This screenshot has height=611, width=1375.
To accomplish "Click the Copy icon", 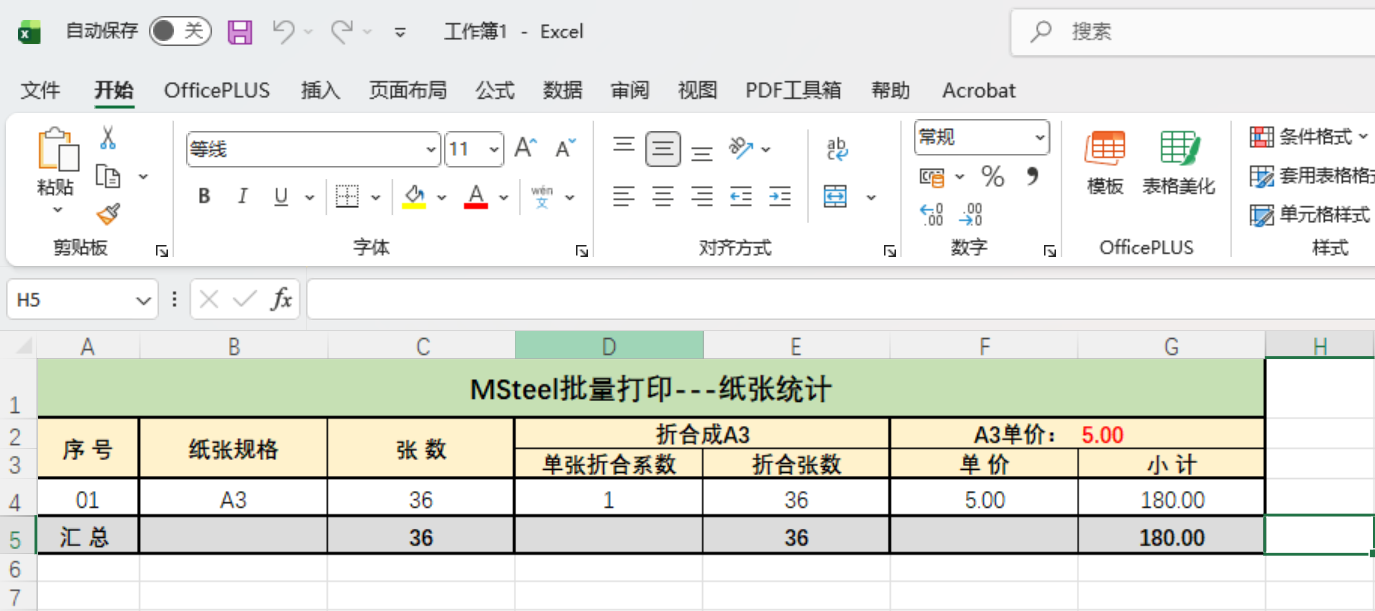I will coord(108,176).
